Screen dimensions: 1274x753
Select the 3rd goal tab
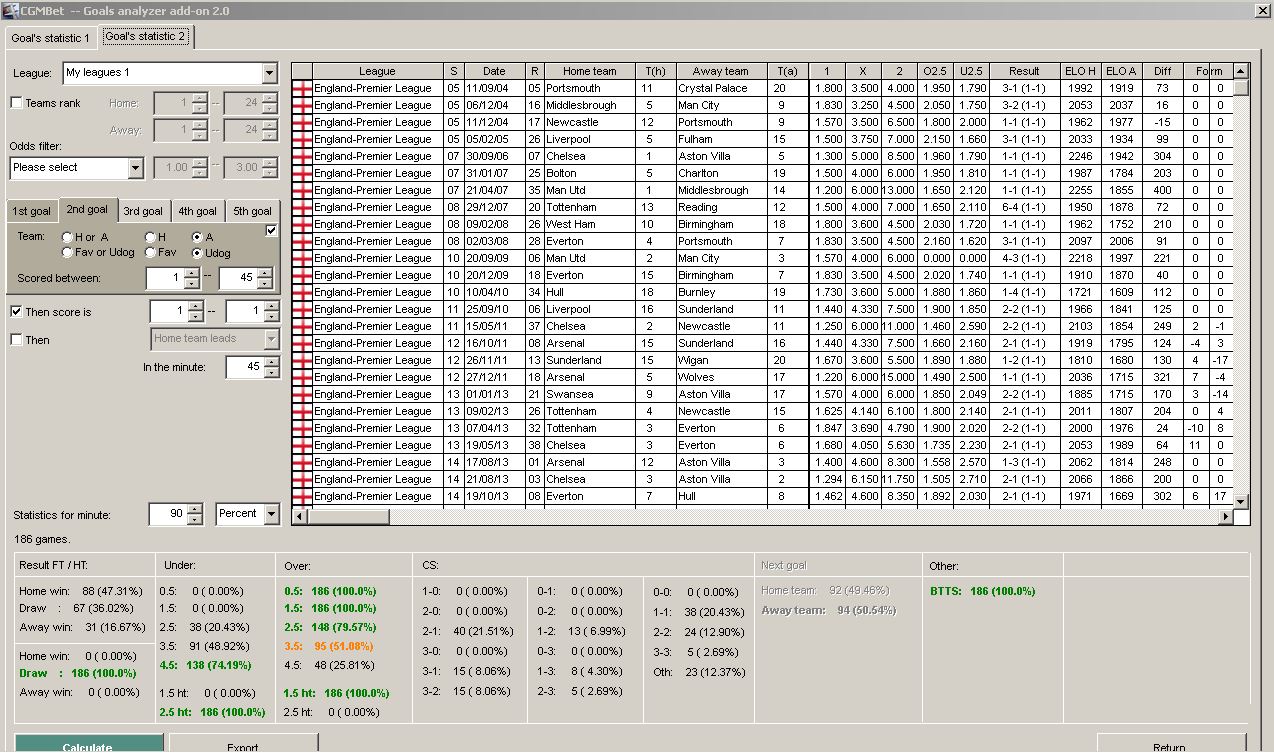[x=143, y=211]
